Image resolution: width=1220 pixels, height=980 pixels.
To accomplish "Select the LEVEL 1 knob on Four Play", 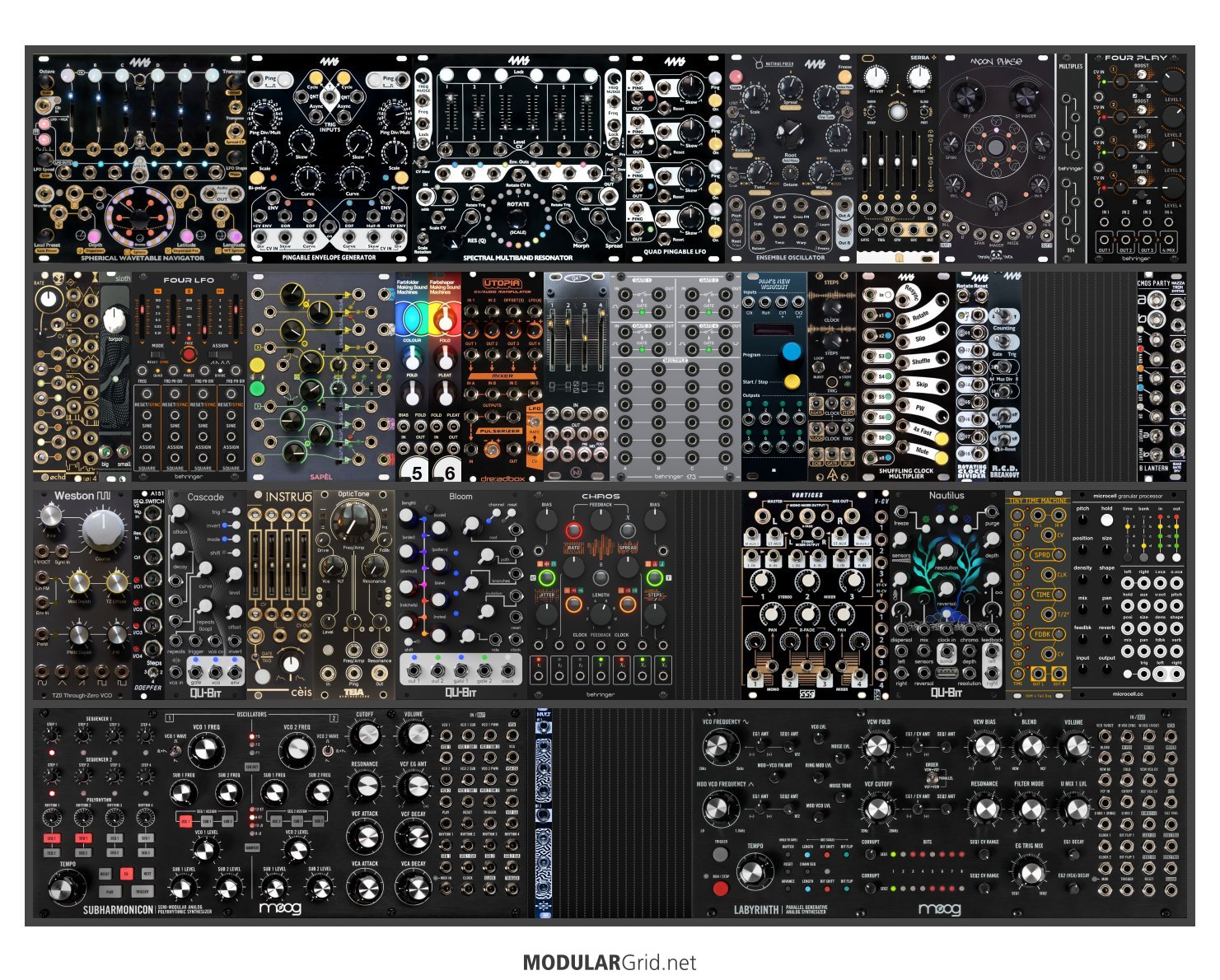I will pyautogui.click(x=1172, y=82).
